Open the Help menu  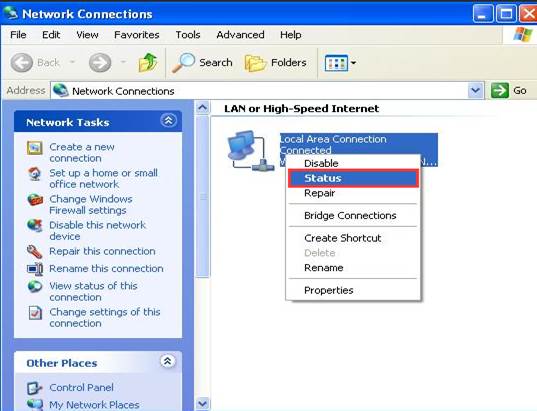[x=291, y=35]
